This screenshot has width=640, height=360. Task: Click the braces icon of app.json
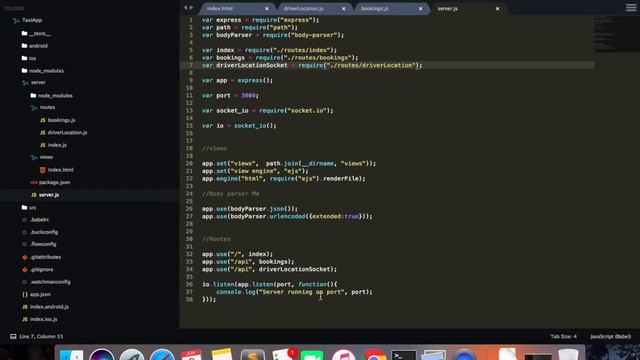[x=25, y=294]
